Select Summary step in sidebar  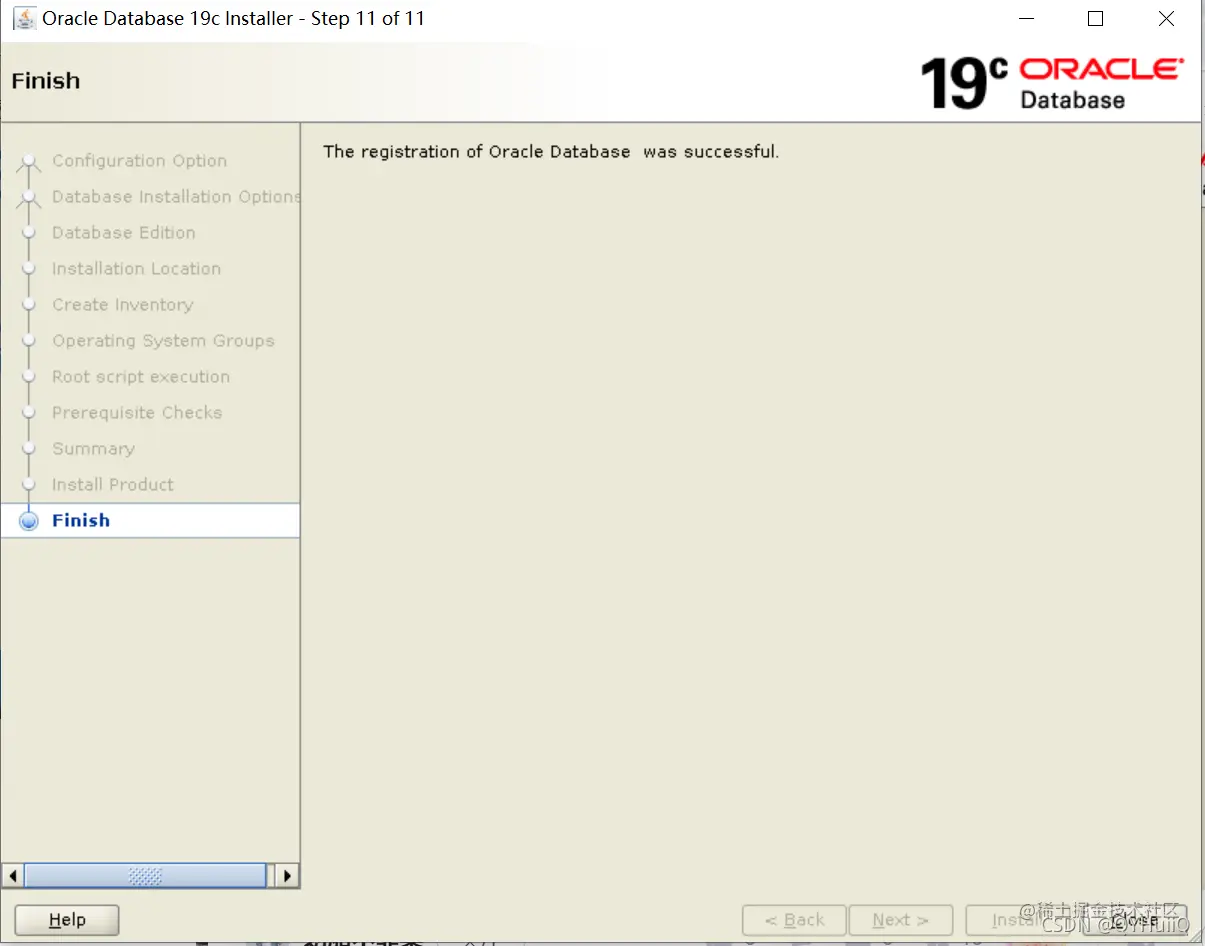(93, 449)
